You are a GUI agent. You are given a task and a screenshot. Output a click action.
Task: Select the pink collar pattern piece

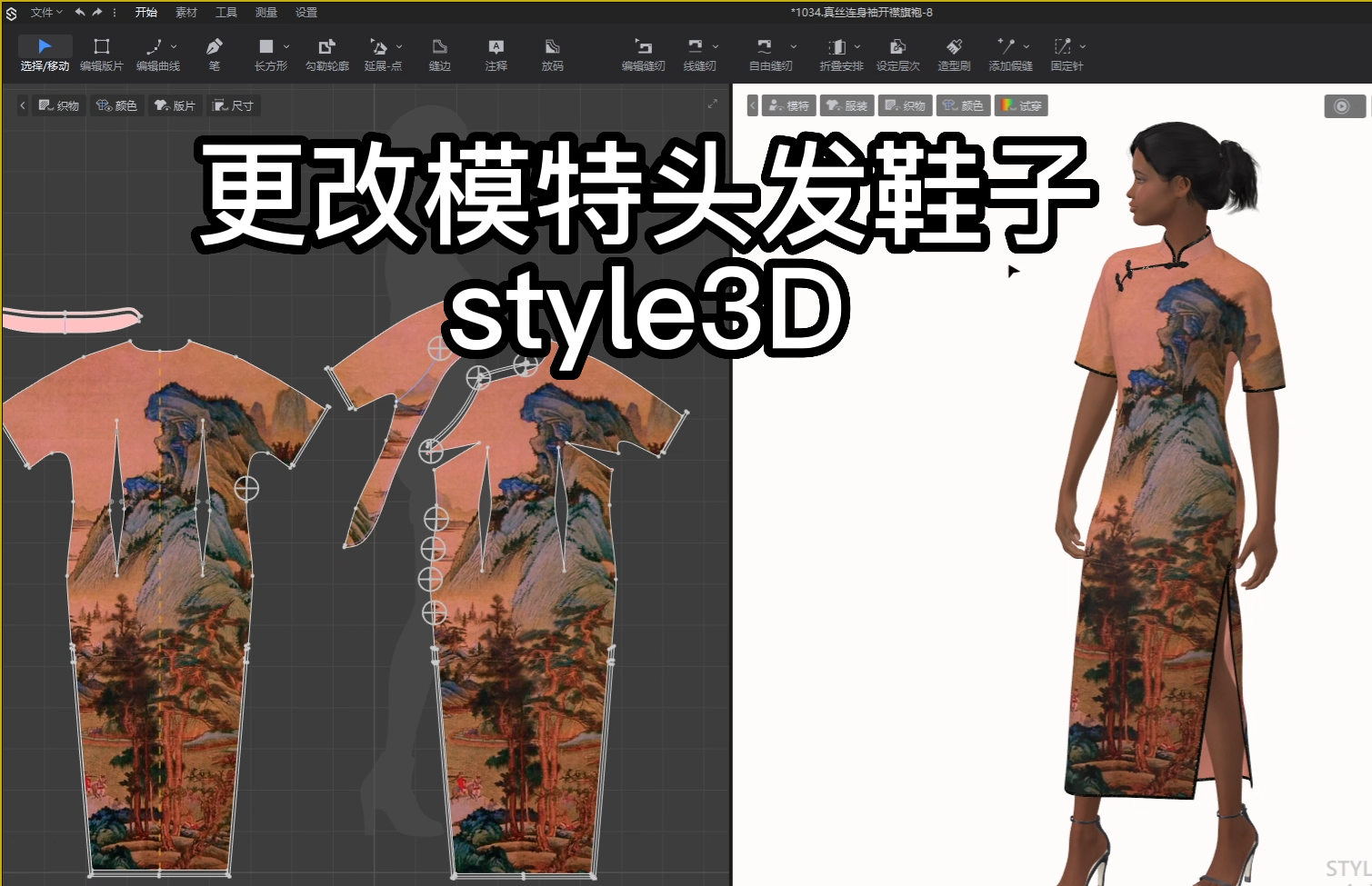click(x=73, y=319)
